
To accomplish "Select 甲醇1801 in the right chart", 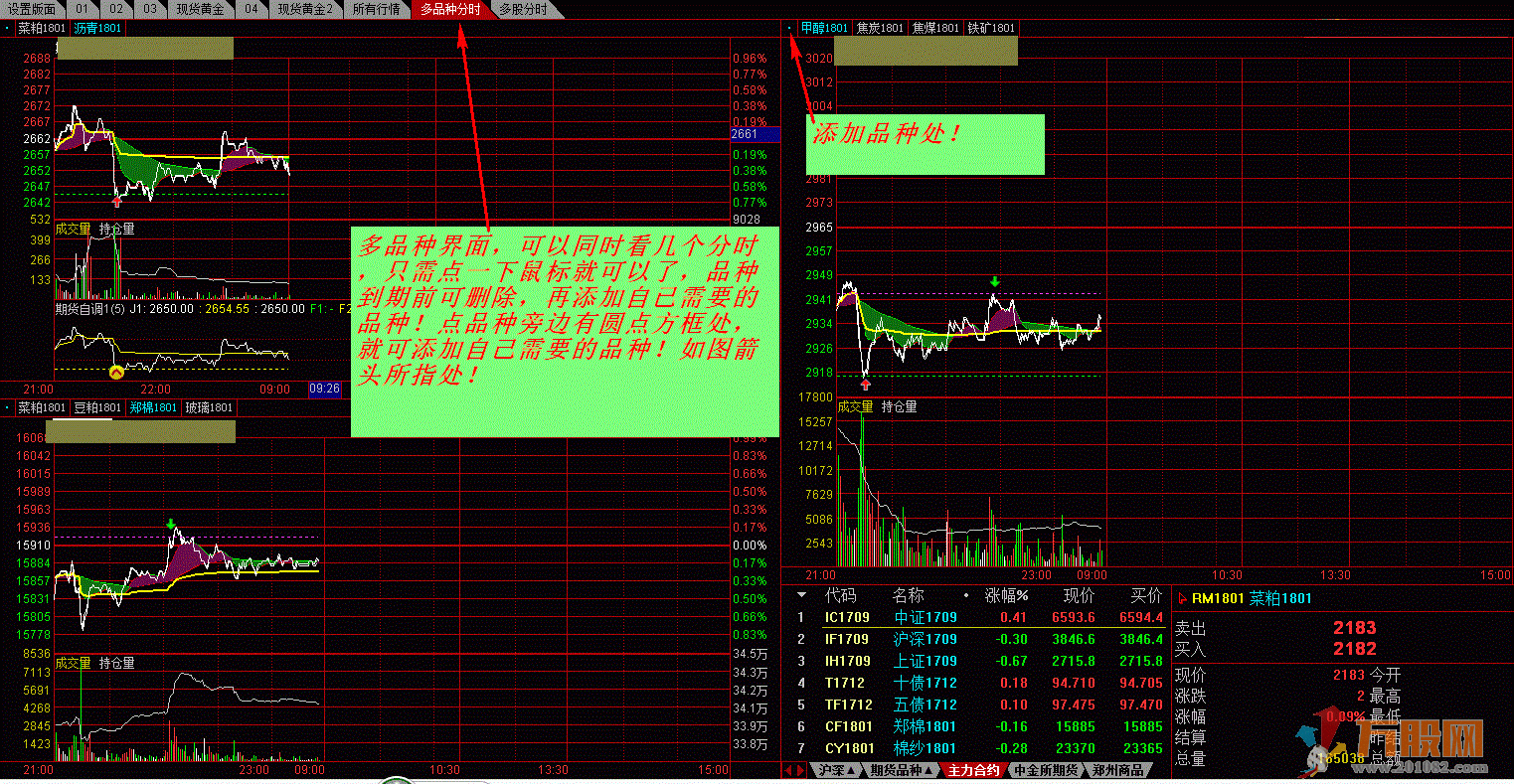I will [x=824, y=29].
